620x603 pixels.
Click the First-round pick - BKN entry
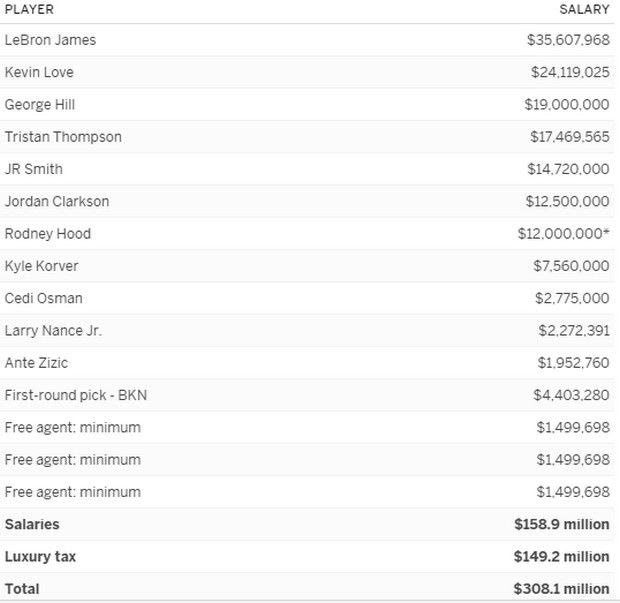pos(76,395)
